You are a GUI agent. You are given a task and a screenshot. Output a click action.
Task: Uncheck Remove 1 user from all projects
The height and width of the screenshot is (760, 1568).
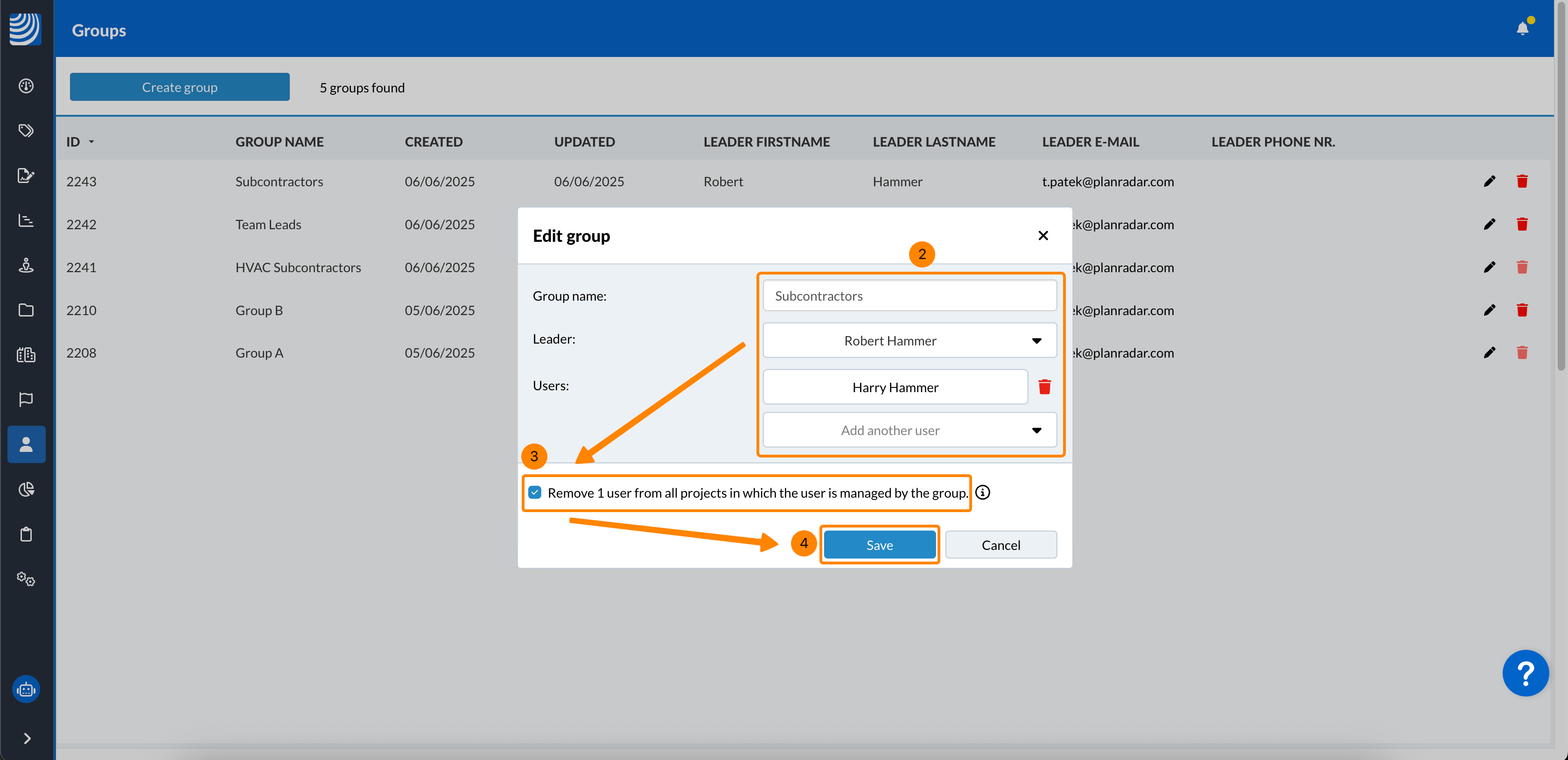tap(534, 493)
